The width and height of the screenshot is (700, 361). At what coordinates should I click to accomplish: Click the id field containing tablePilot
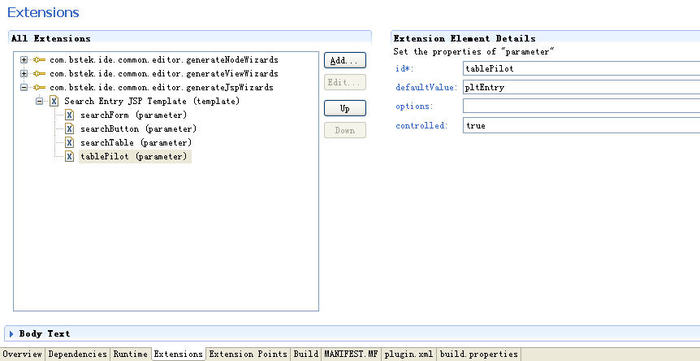click(x=581, y=69)
